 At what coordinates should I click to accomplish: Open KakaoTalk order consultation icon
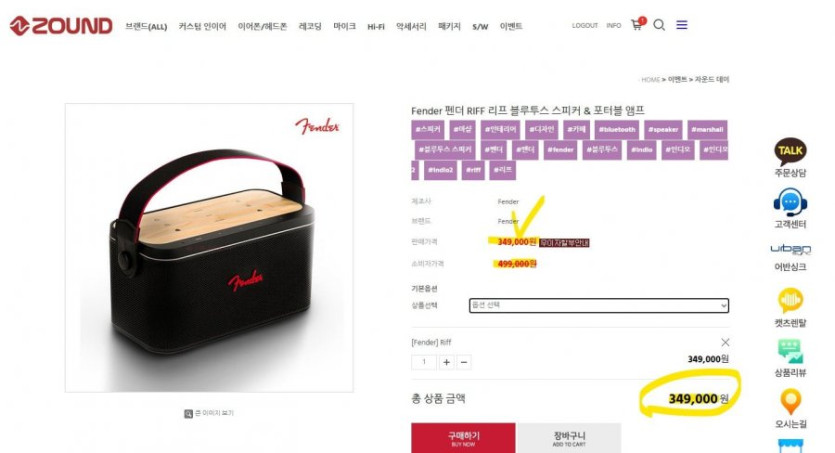(790, 157)
